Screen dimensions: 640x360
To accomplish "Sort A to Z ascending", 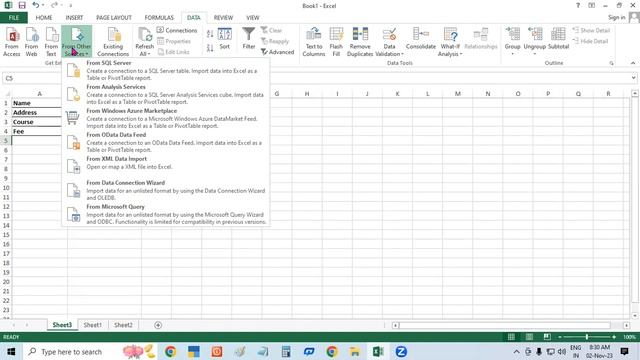I will coord(210,34).
